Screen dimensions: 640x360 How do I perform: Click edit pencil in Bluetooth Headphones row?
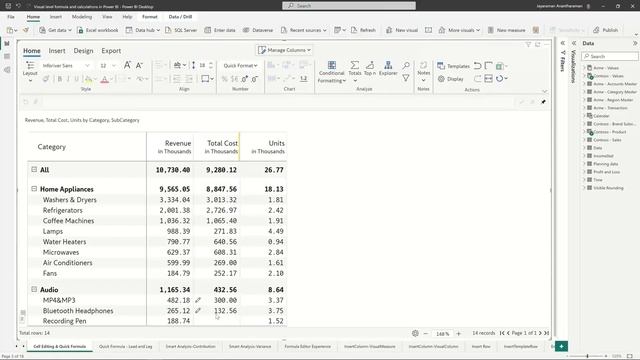(x=198, y=311)
